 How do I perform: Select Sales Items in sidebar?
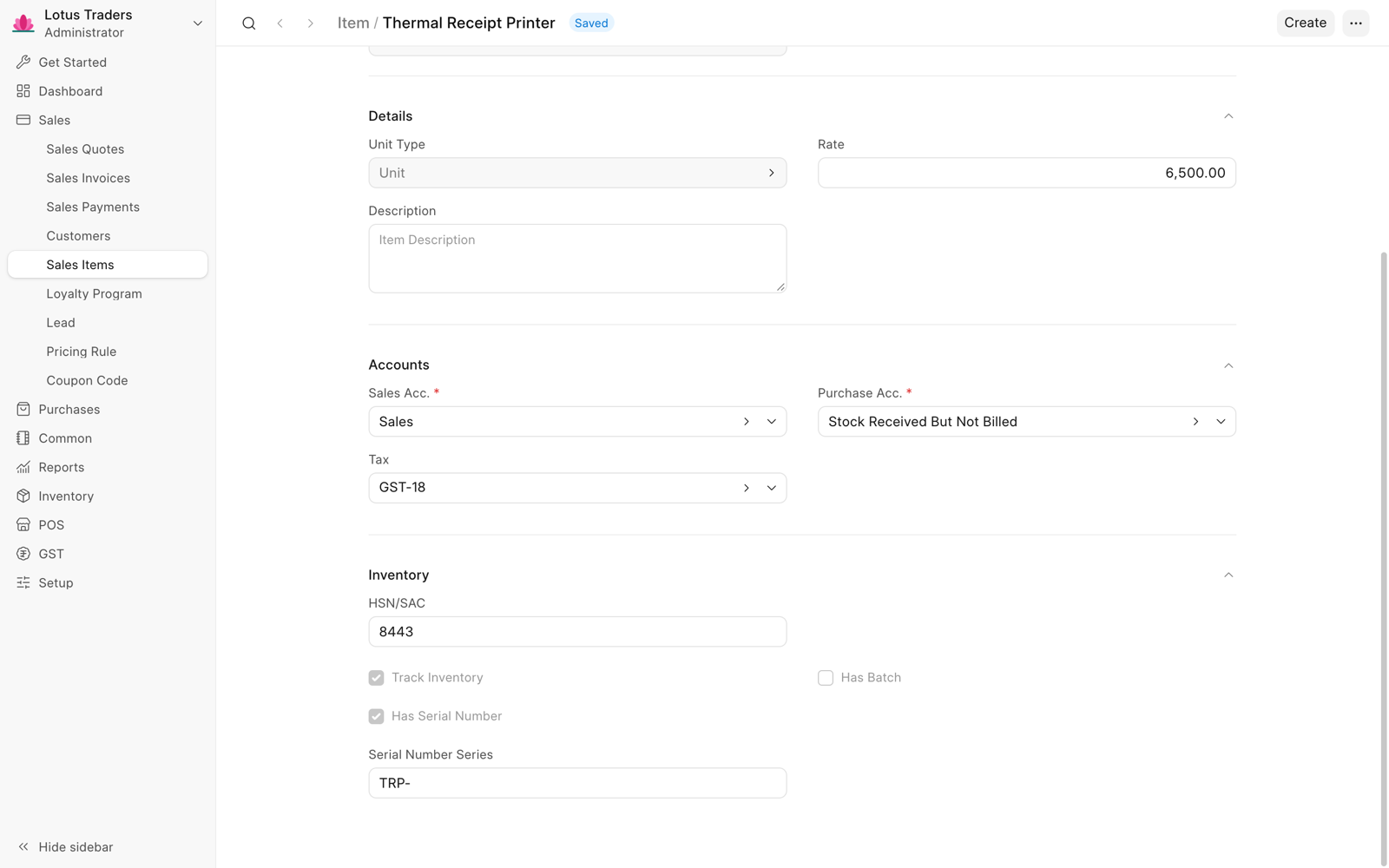pos(107,265)
